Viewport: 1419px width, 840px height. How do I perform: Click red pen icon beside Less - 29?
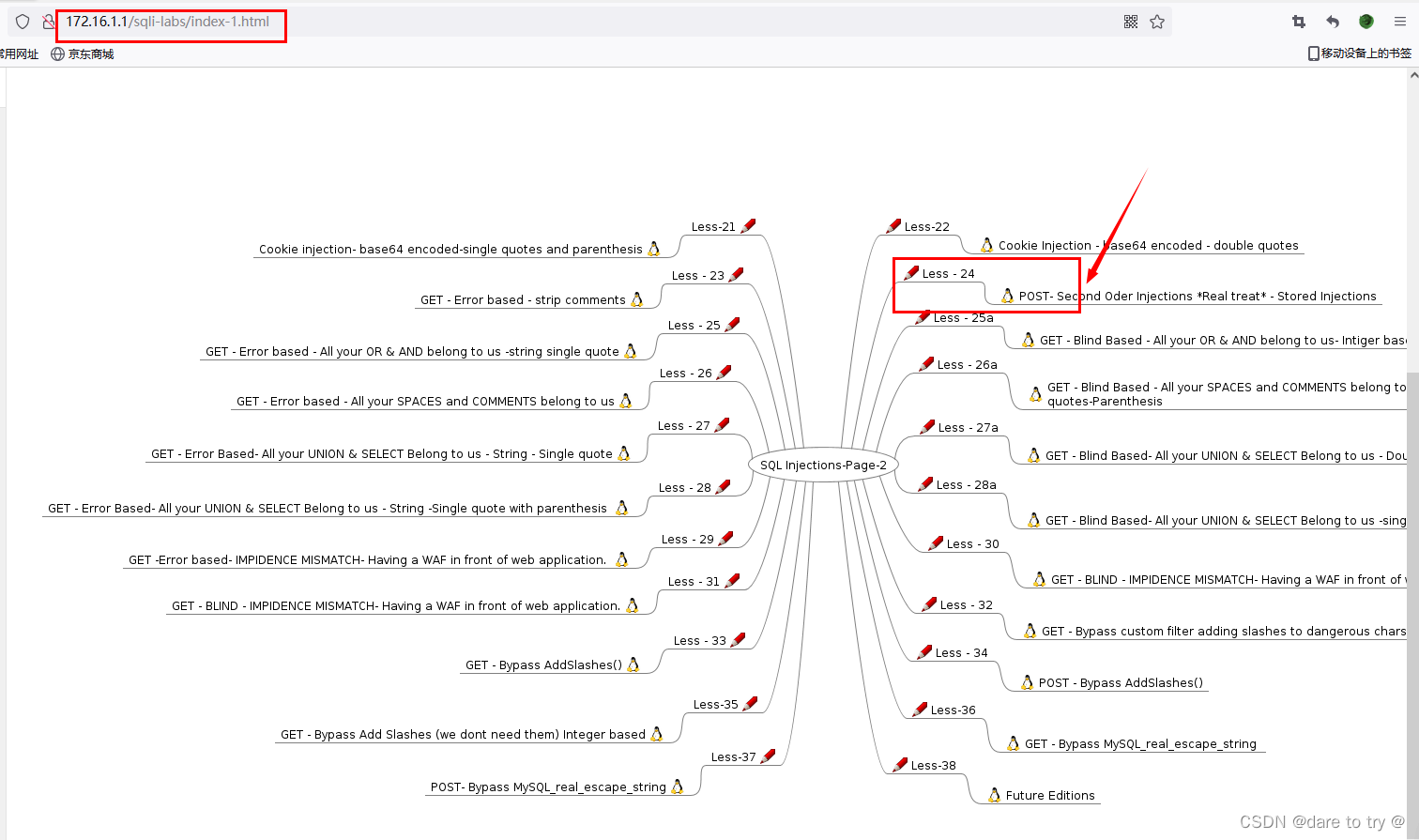pyautogui.click(x=725, y=538)
